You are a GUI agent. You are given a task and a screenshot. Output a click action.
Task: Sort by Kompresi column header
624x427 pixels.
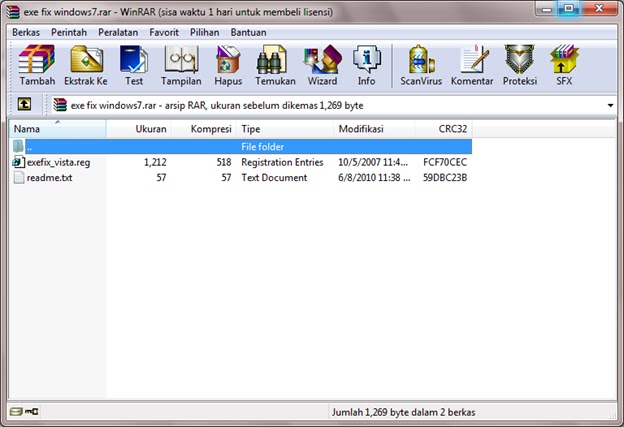(x=204, y=129)
